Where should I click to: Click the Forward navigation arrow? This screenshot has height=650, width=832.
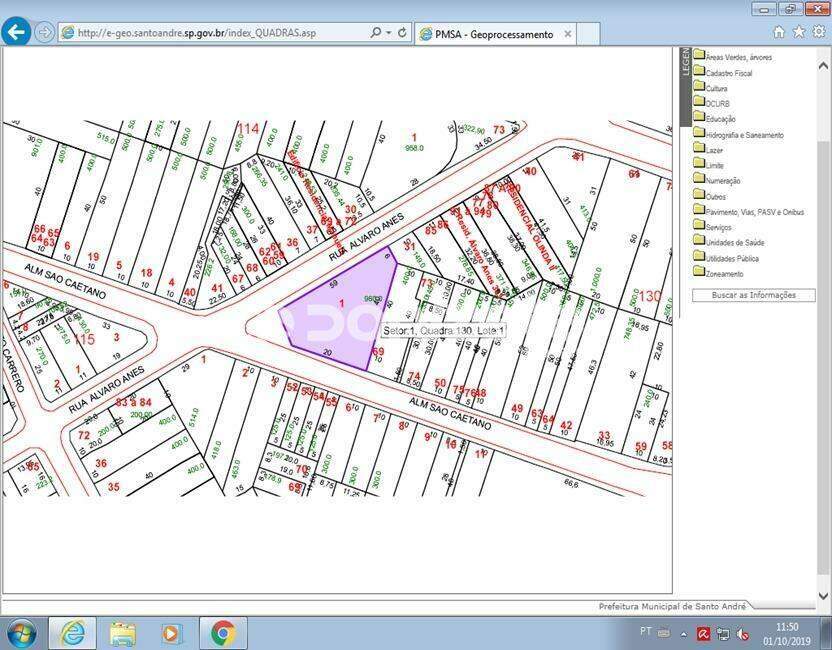point(44,32)
